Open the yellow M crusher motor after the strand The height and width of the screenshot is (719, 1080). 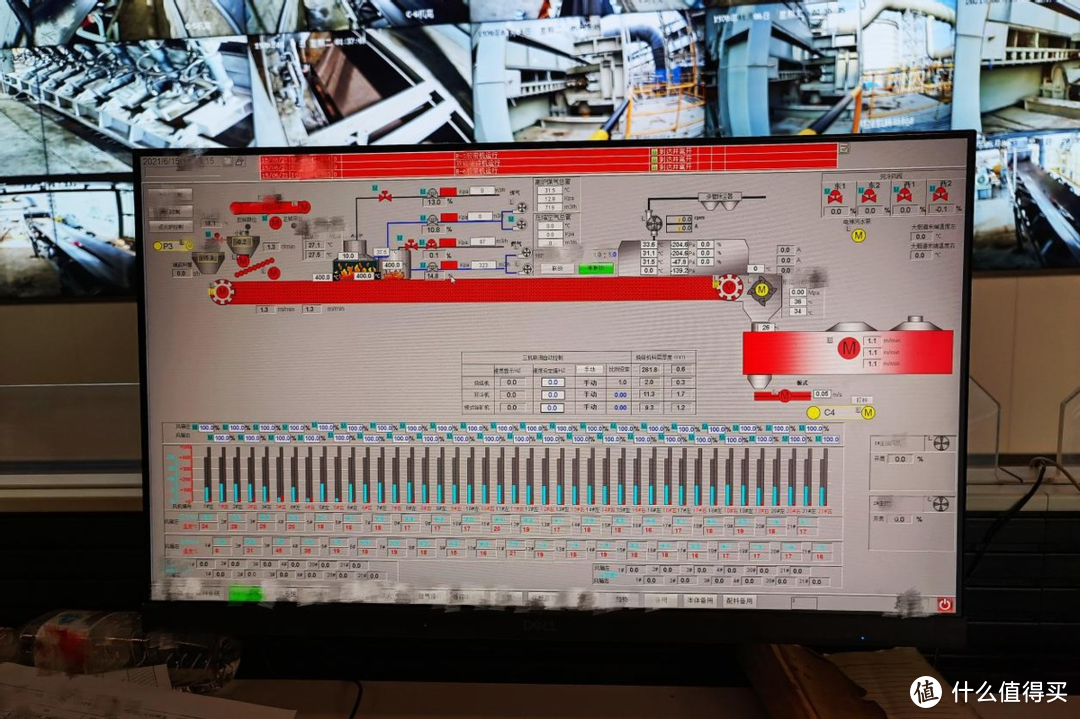[762, 290]
